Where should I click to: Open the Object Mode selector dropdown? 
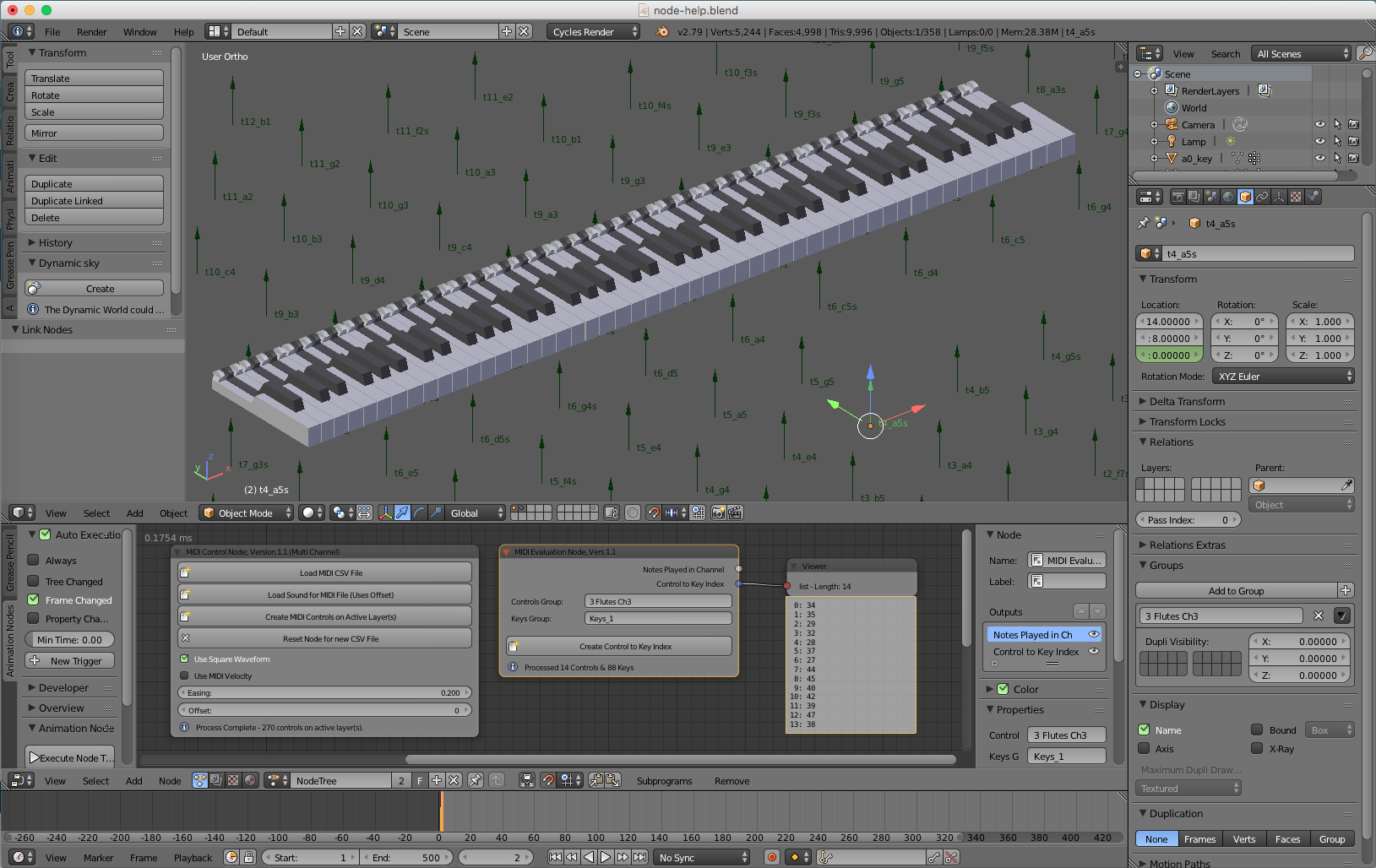click(246, 513)
